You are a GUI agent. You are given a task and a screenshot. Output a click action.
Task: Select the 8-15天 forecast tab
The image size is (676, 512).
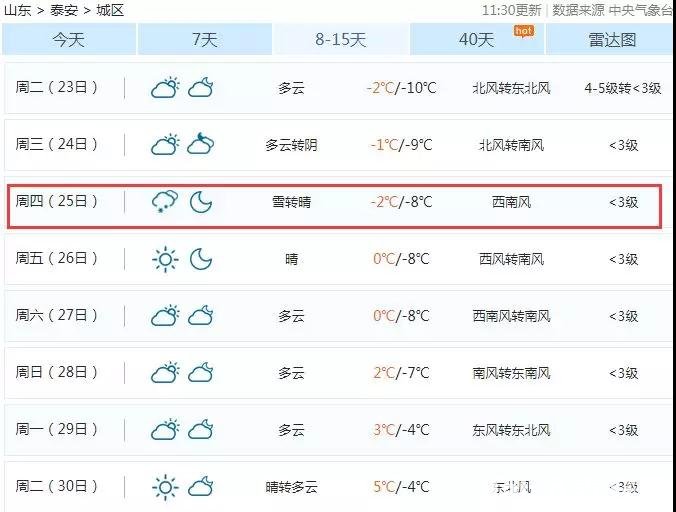click(341, 40)
